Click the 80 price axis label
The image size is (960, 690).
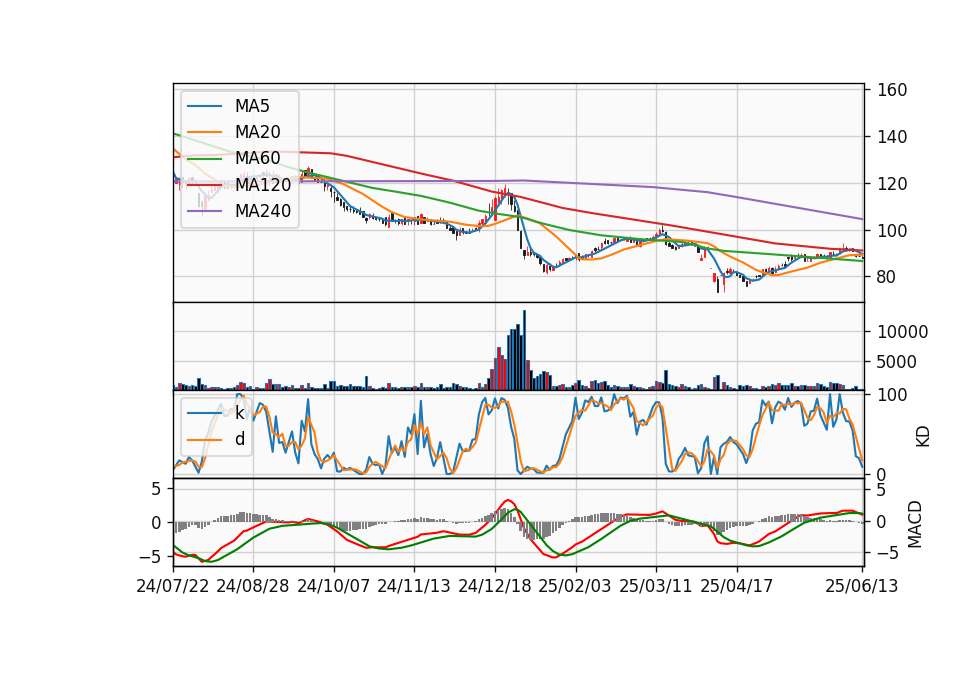[x=887, y=277]
